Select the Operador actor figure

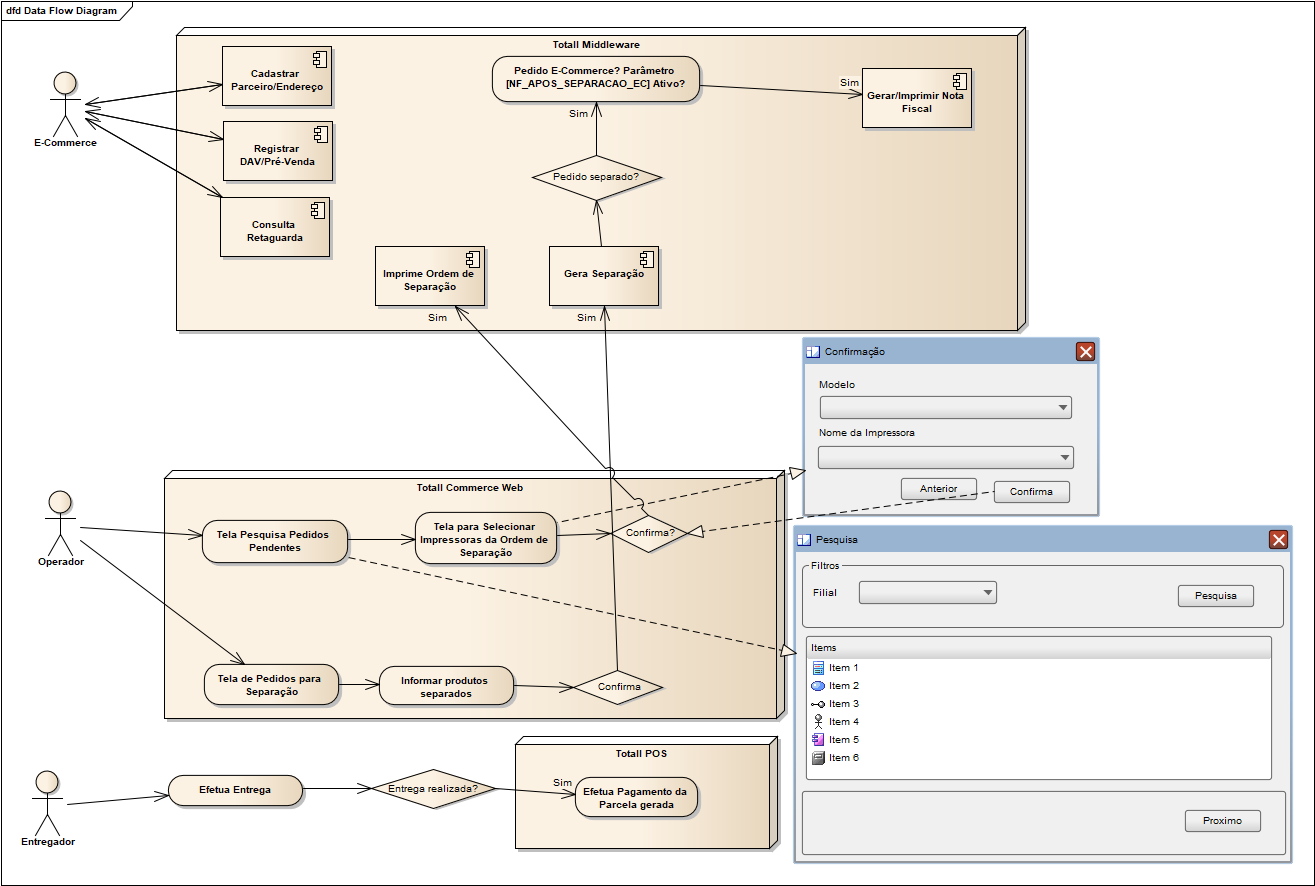pyautogui.click(x=61, y=522)
